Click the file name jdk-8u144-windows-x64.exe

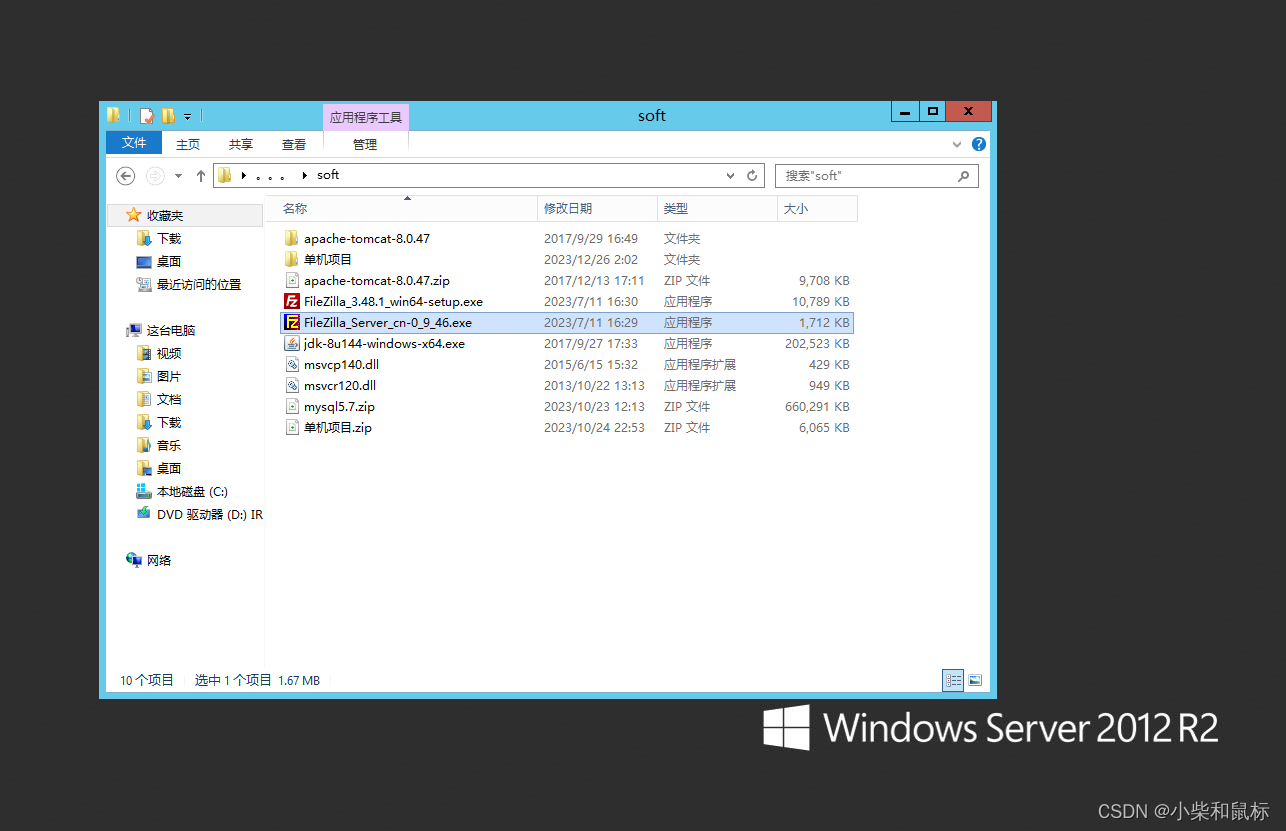[384, 344]
